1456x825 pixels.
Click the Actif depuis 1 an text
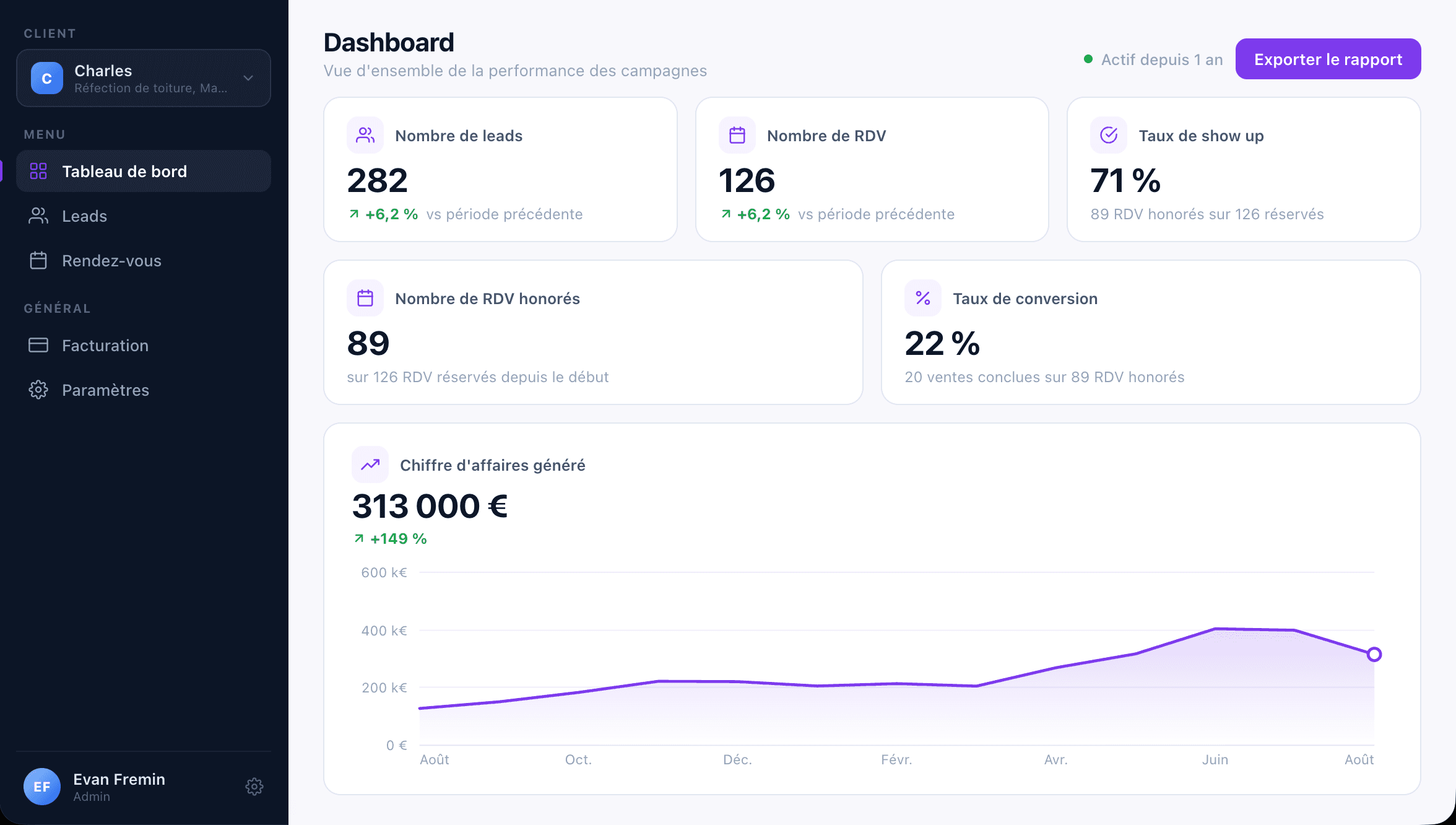click(1162, 59)
